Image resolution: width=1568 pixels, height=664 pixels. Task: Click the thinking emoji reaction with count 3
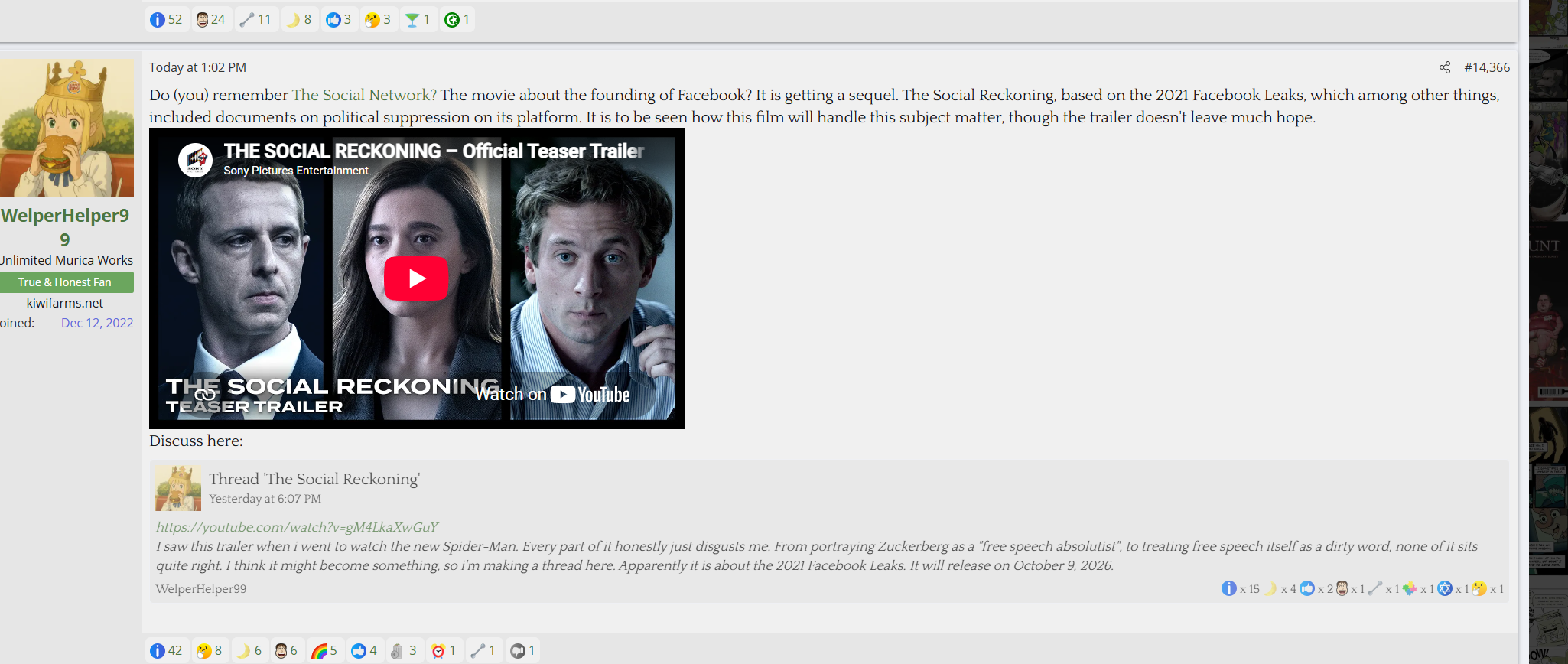click(x=379, y=19)
